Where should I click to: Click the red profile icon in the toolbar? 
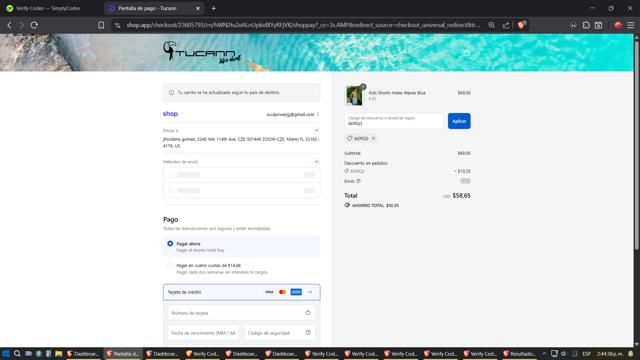618,25
